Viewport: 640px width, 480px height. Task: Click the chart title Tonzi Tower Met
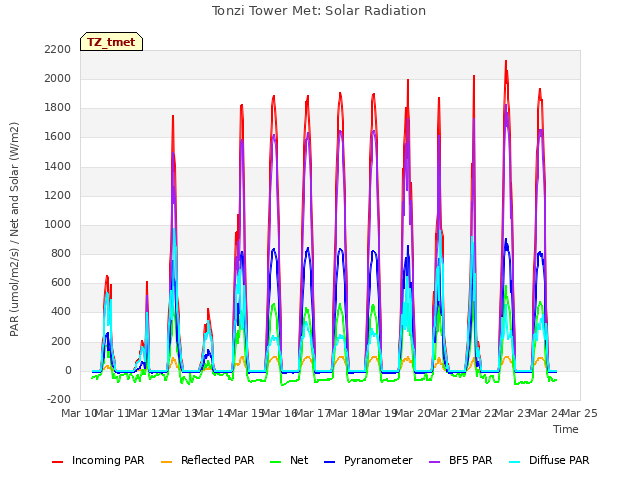(319, 11)
